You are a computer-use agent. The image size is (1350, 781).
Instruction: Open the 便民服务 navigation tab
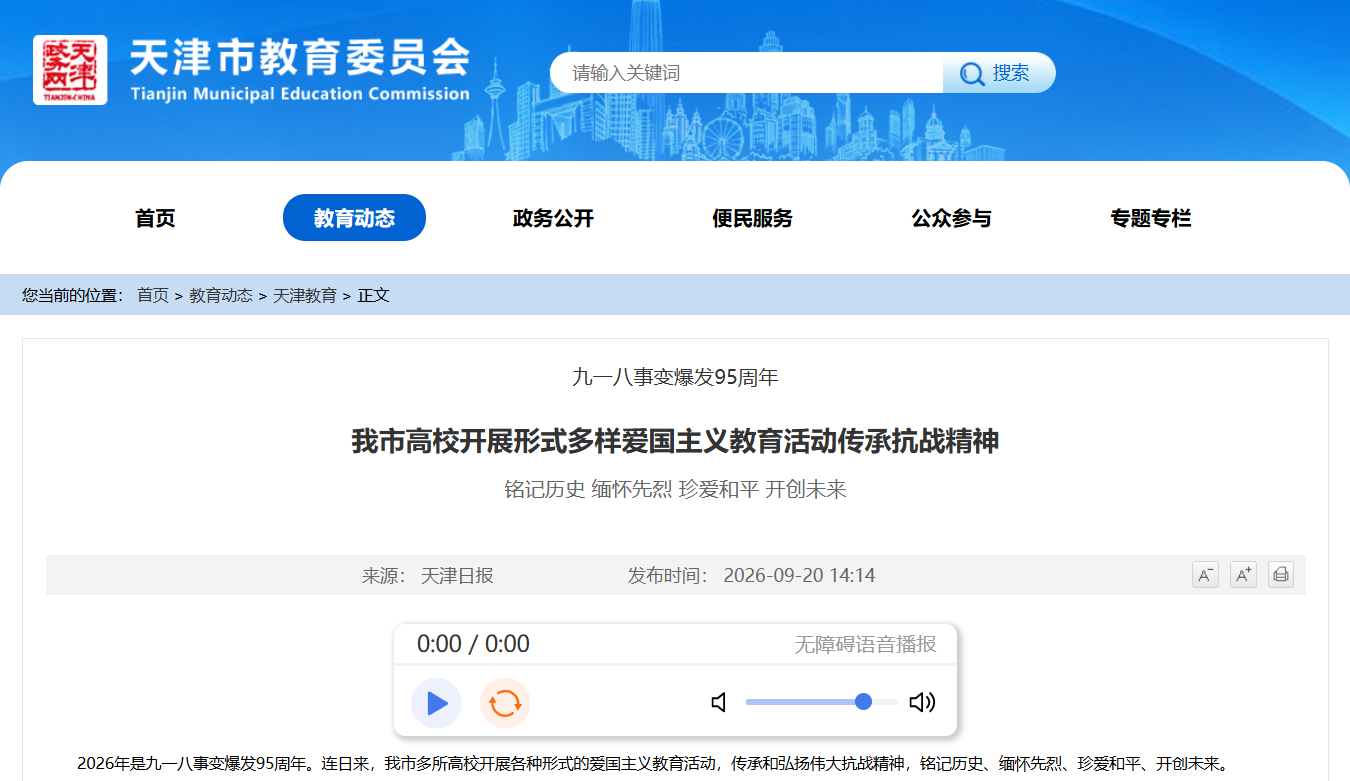(752, 218)
